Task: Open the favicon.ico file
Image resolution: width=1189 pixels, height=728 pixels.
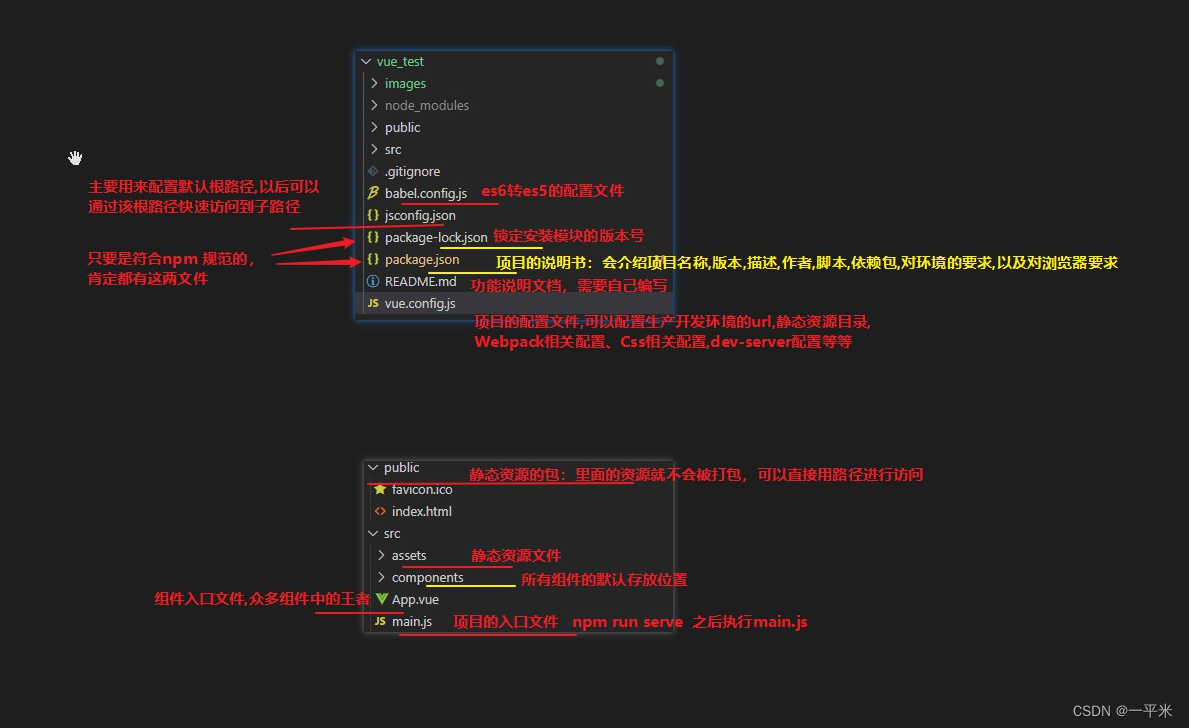Action: tap(422, 490)
